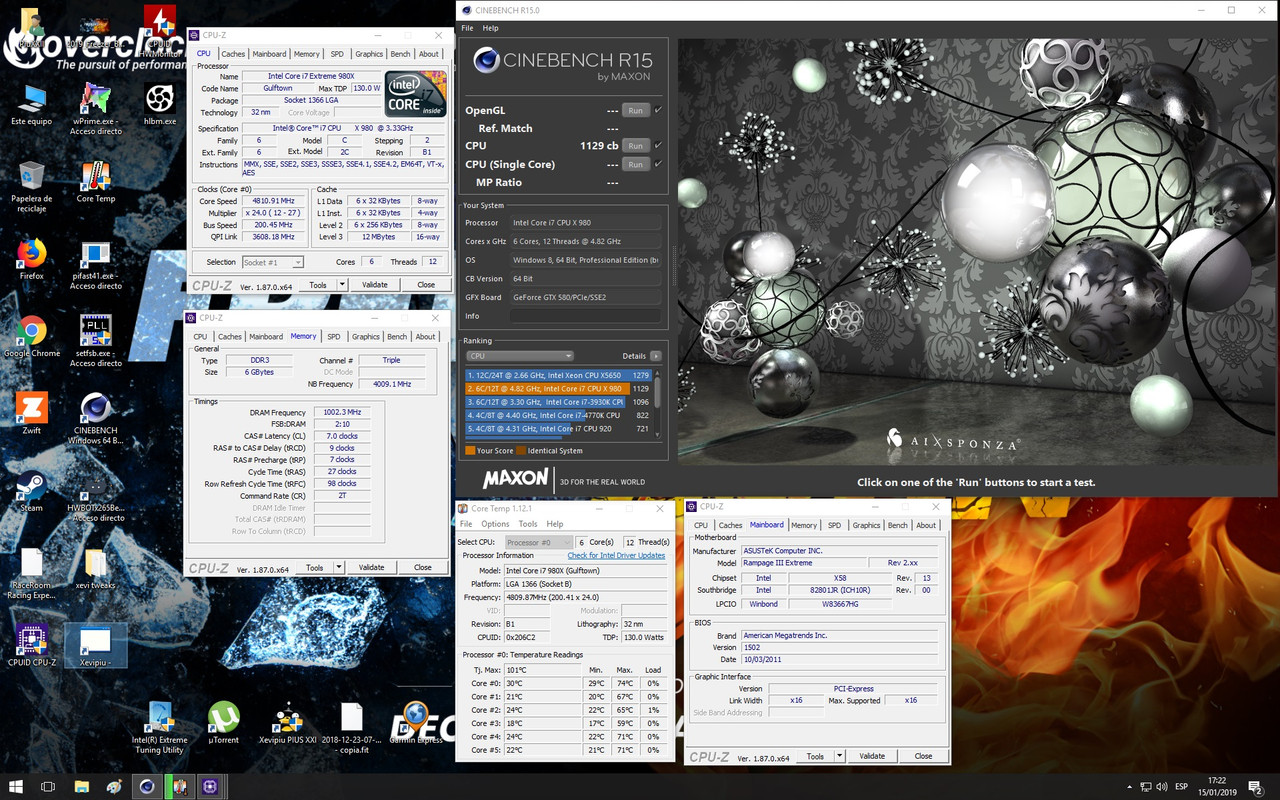The image size is (1280, 800).
Task: Click the Tools button in top CPU-Z window
Action: tap(317, 285)
